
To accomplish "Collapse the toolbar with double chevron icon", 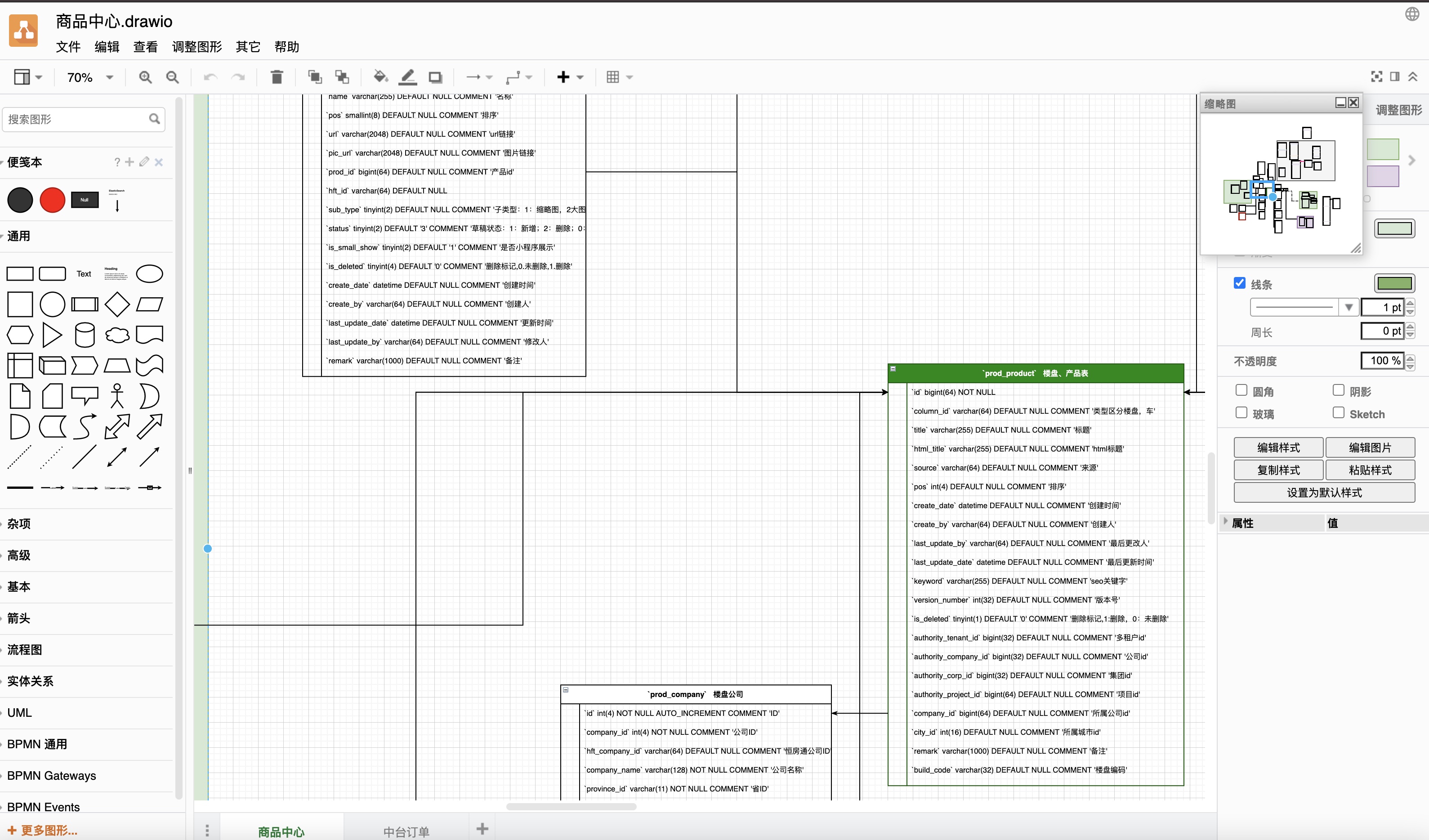I will [1412, 76].
